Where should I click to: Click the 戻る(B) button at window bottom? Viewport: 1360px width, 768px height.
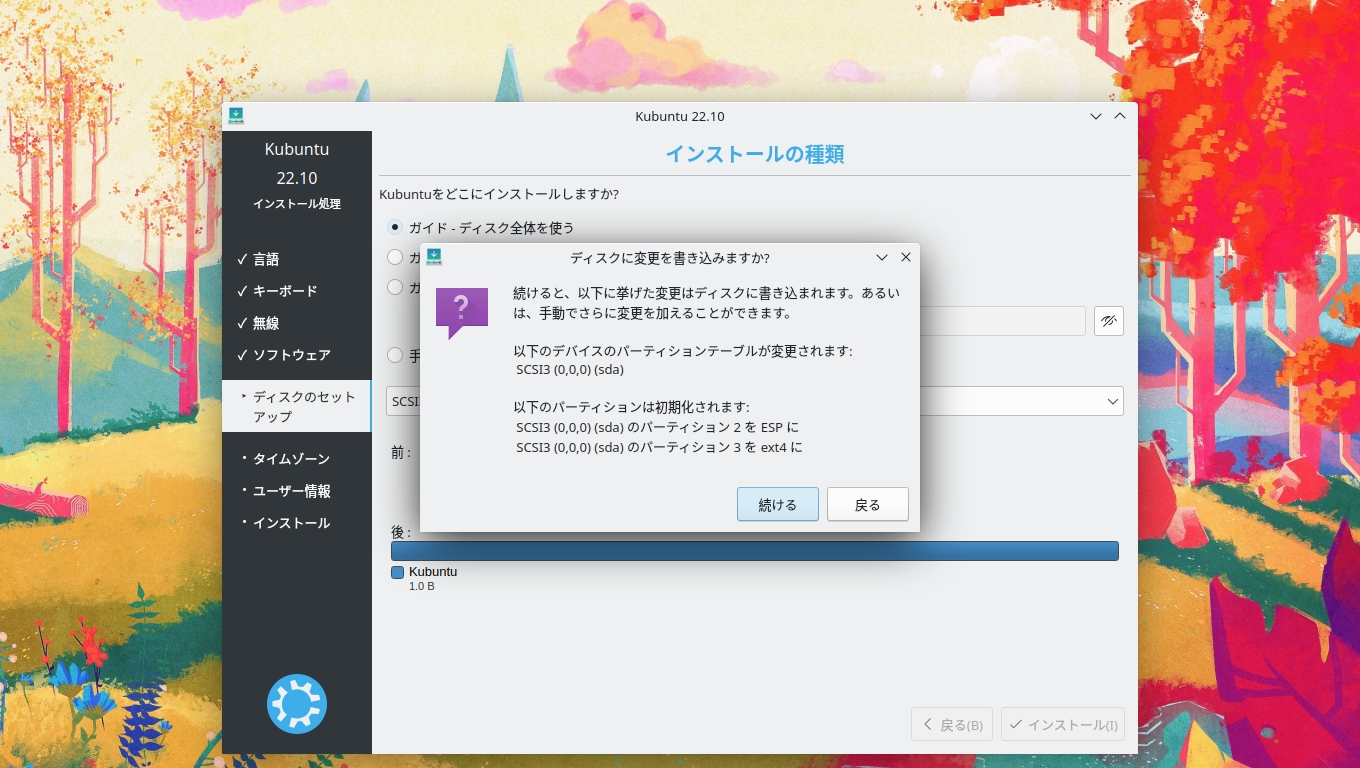pos(952,724)
